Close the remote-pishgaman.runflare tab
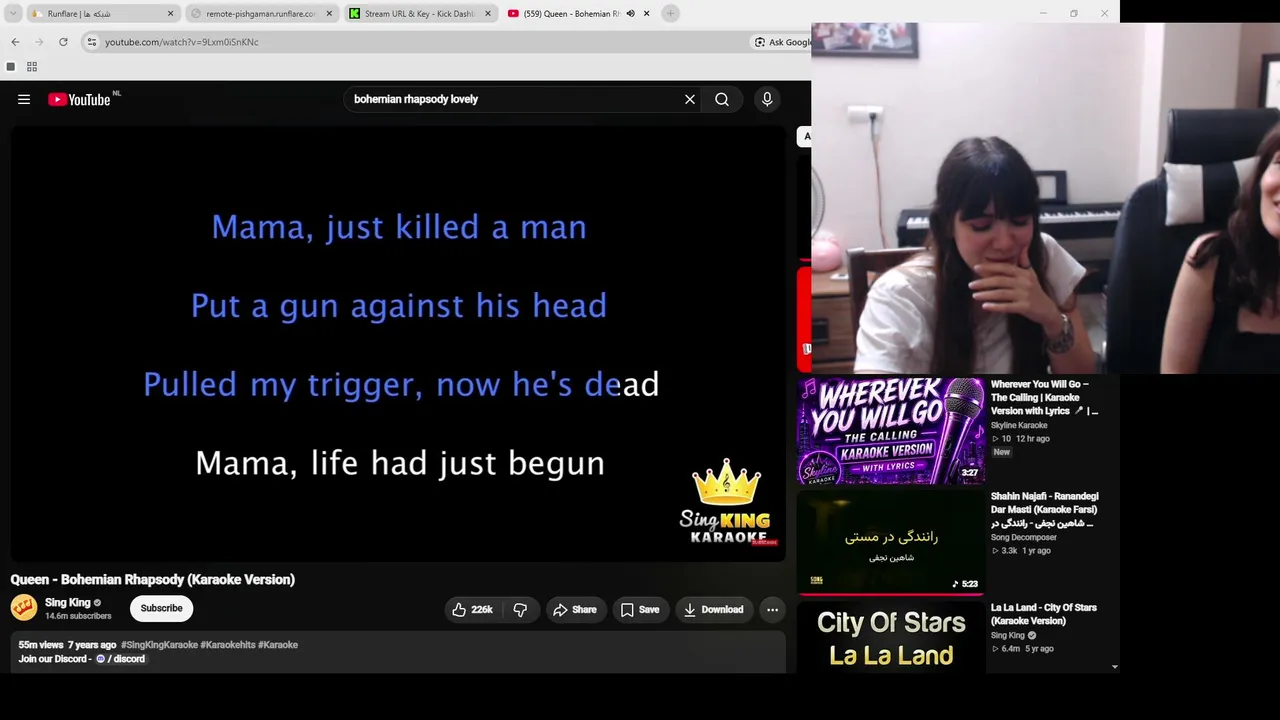 pos(329,14)
